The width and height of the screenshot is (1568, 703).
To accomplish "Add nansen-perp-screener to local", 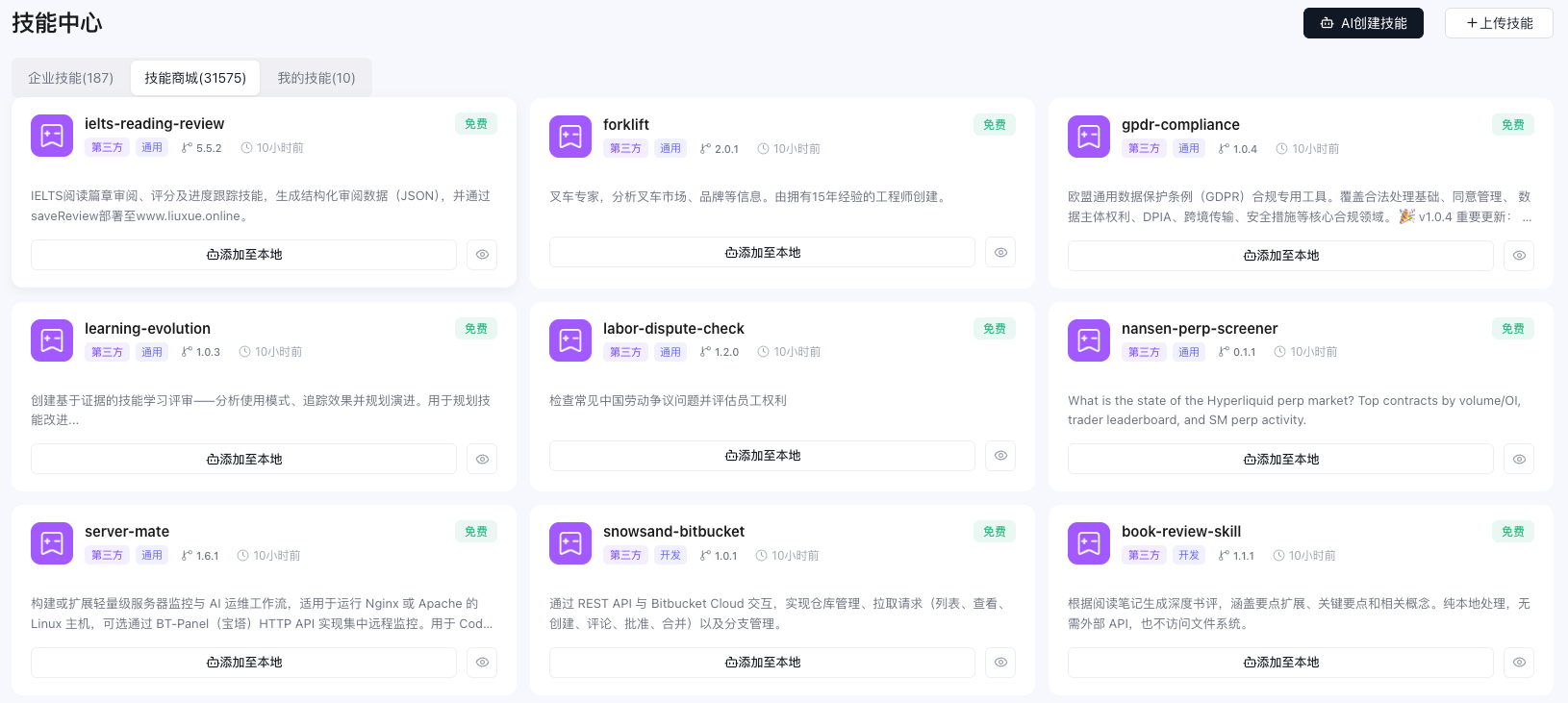I will pyautogui.click(x=1280, y=460).
